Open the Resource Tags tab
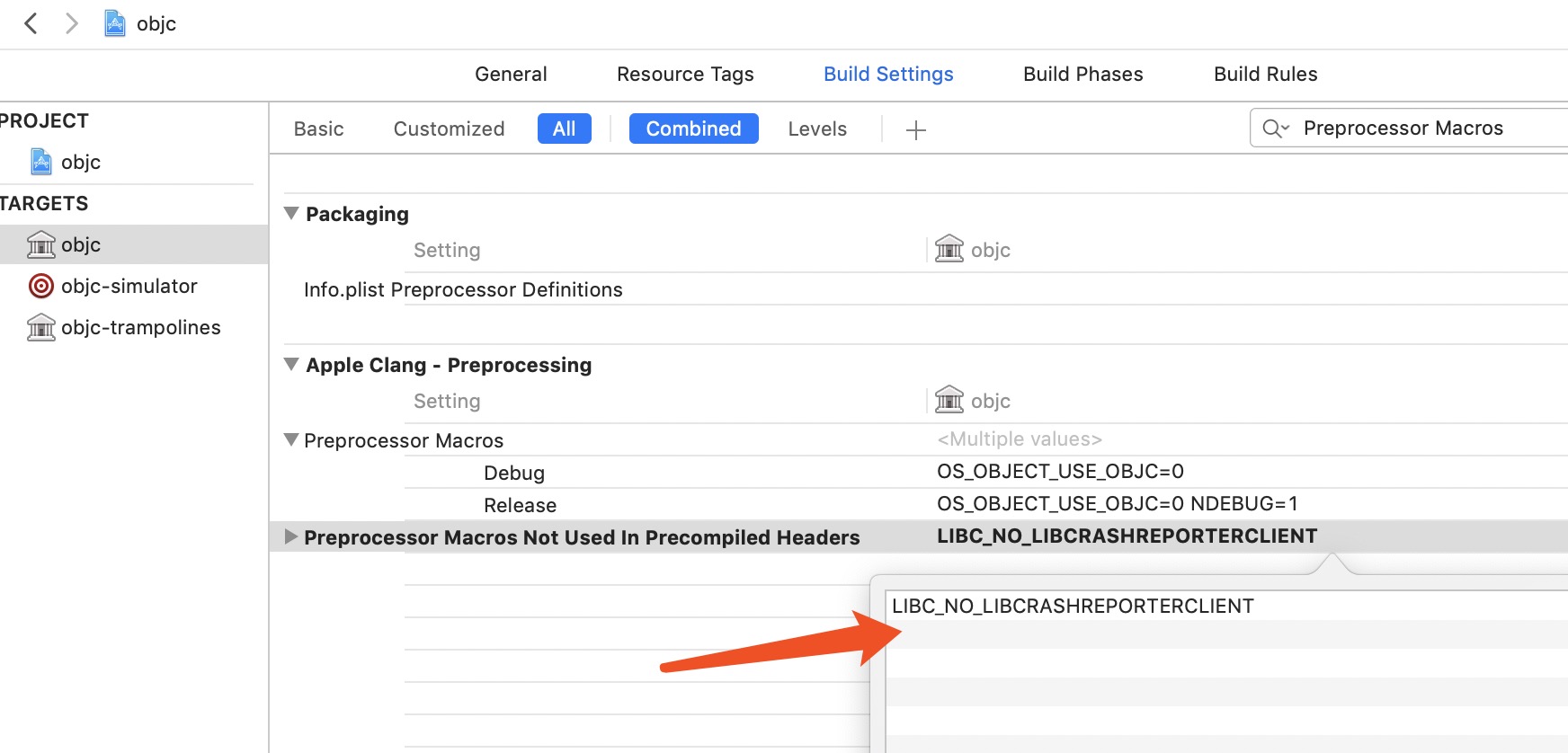1568x753 pixels. click(x=685, y=75)
